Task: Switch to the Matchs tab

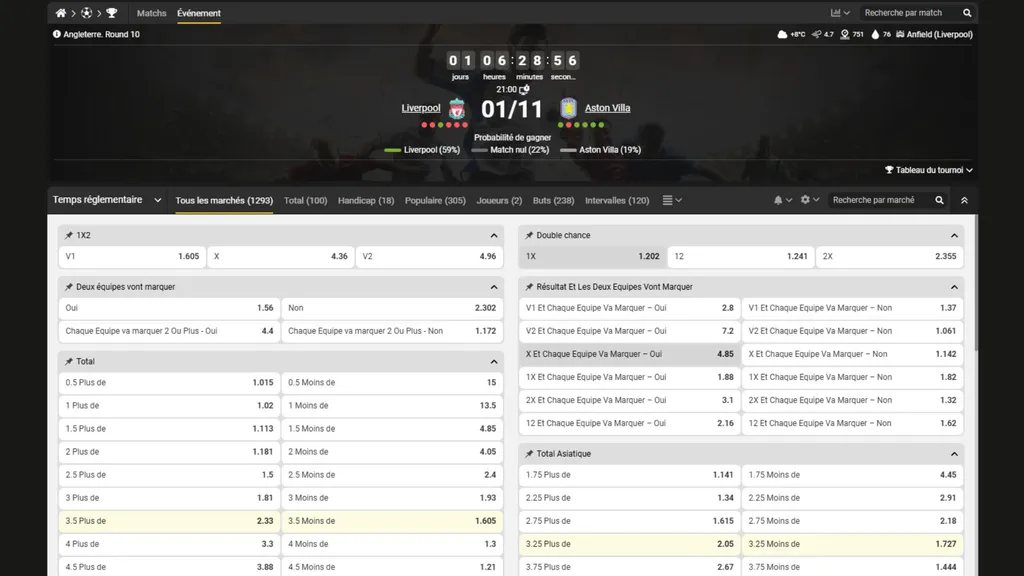Action: pos(152,13)
